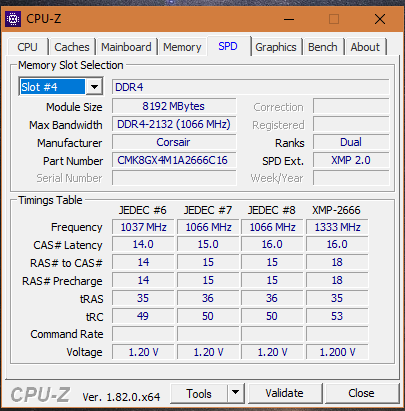Open the Caches tab
The width and height of the screenshot is (405, 411).
72,47
